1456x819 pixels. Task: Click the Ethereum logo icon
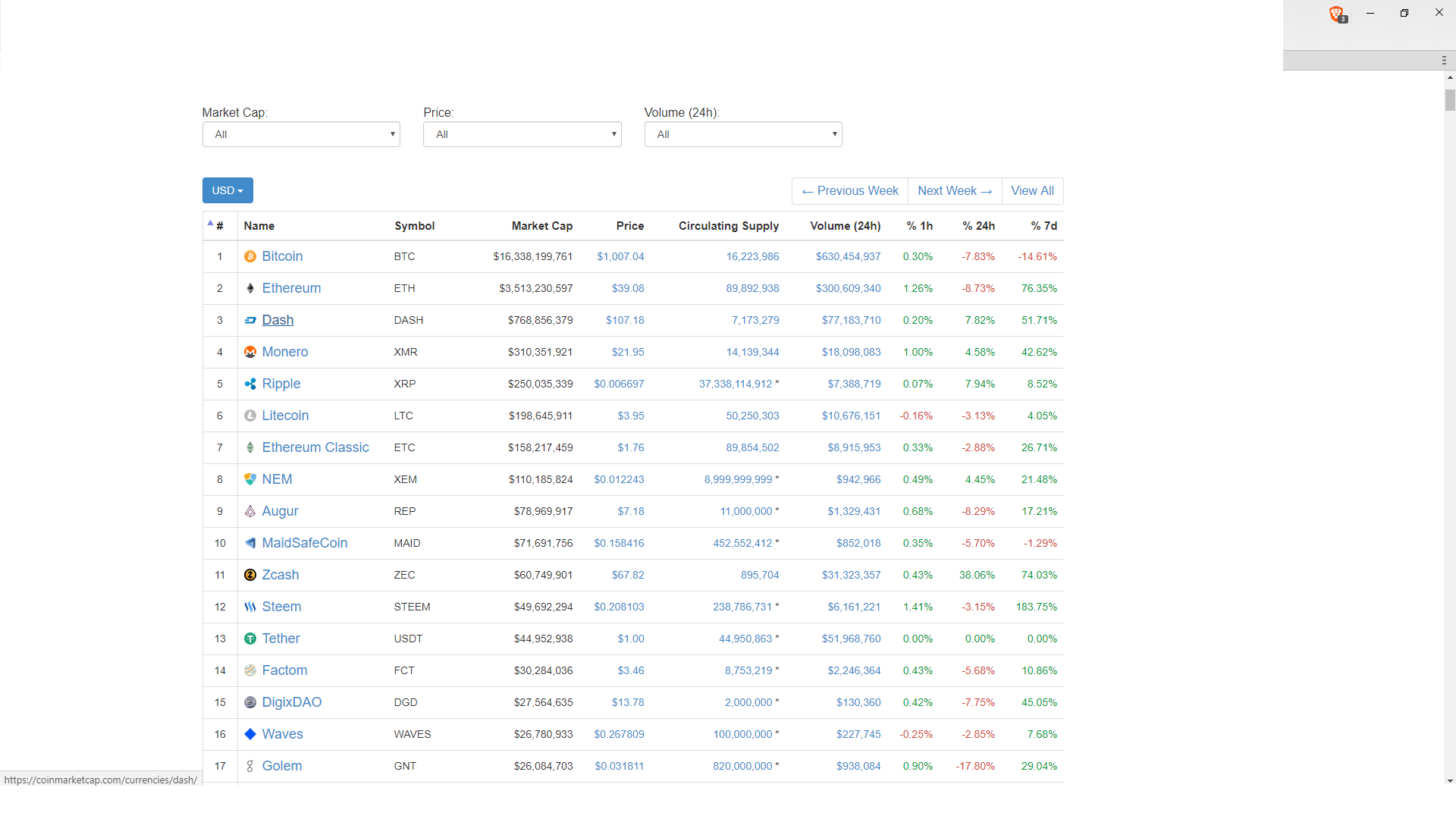click(250, 289)
